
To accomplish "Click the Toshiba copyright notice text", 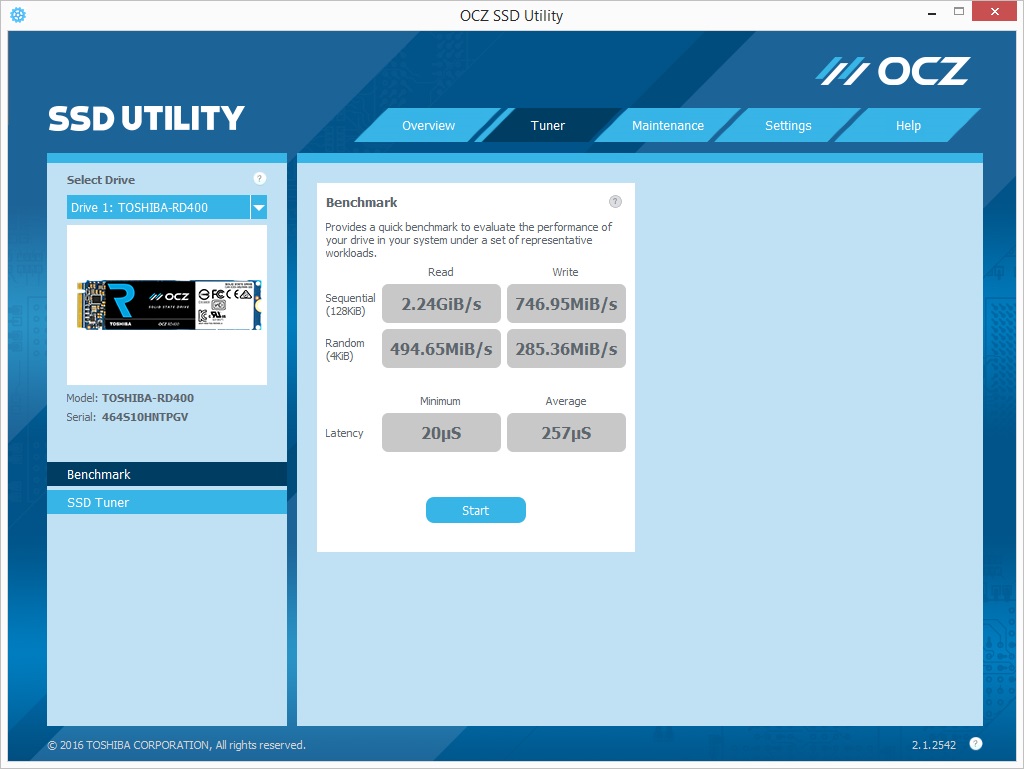I will click(176, 745).
